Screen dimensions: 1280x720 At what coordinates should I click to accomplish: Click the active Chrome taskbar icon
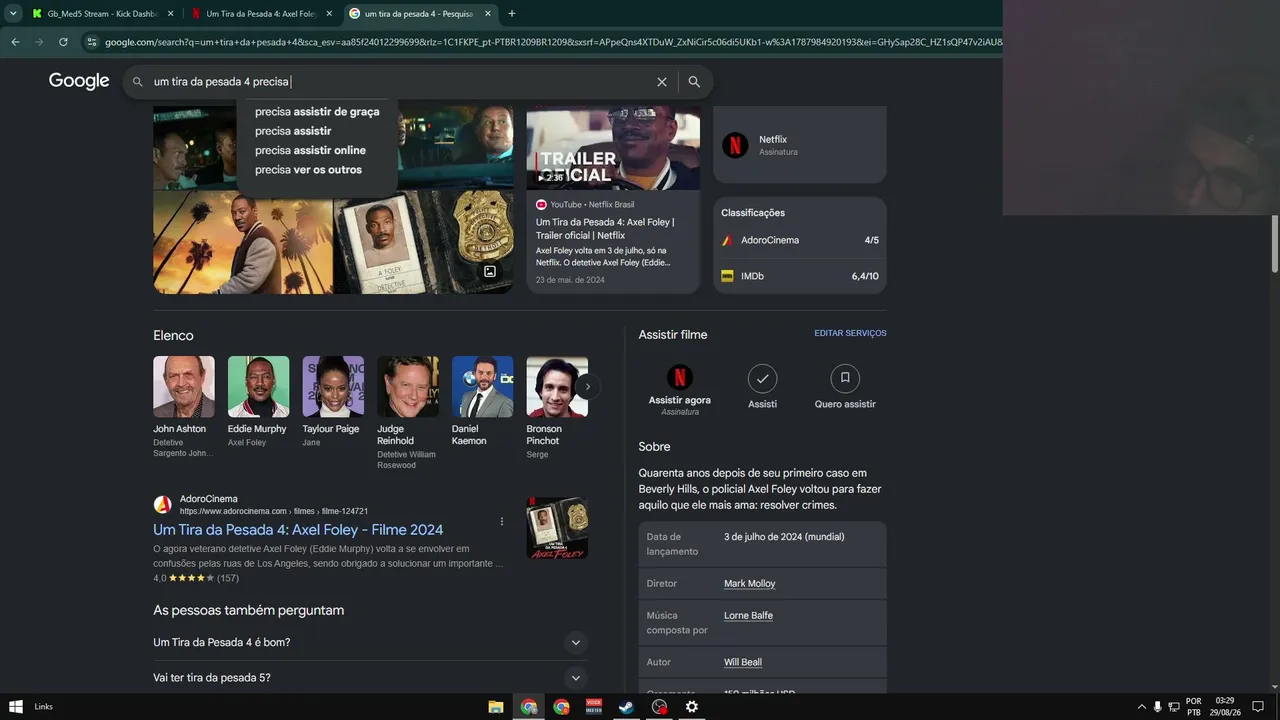tap(529, 707)
